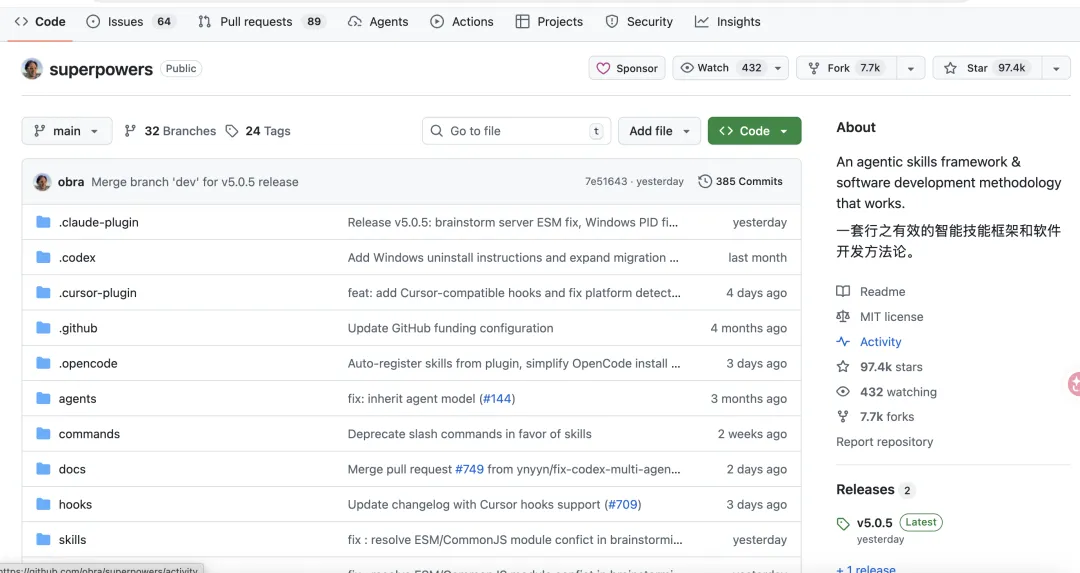Open the Security tab
This screenshot has width=1080, height=573.
coord(638,21)
